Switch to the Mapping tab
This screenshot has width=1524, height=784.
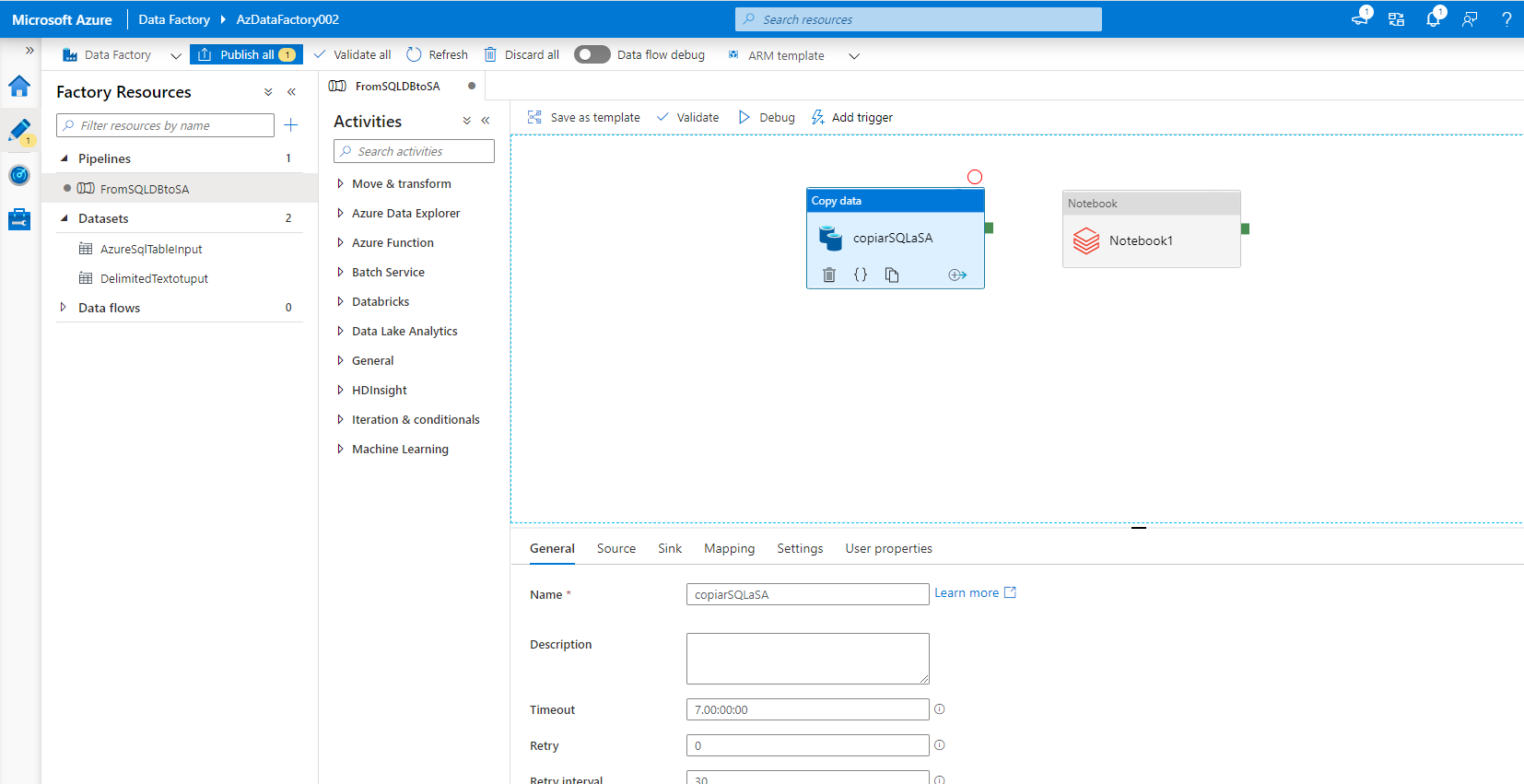tap(730, 549)
